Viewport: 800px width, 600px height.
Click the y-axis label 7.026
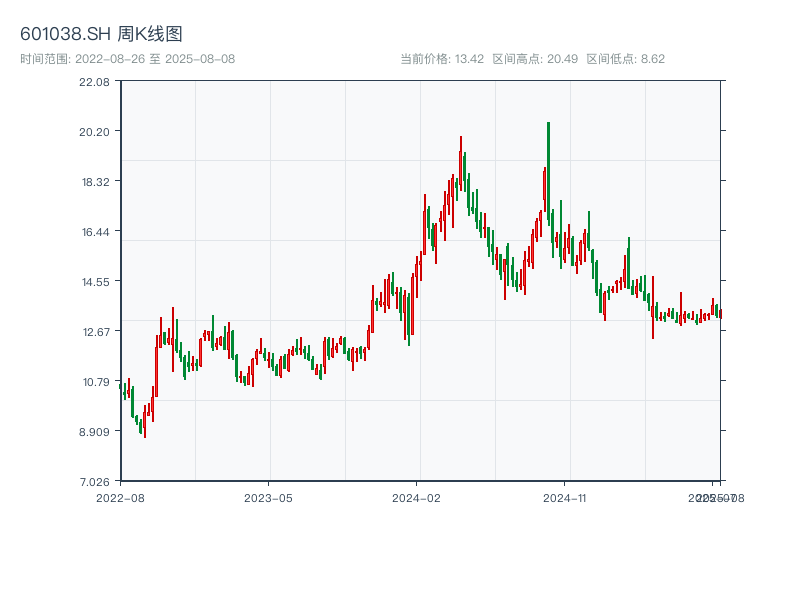point(94,482)
